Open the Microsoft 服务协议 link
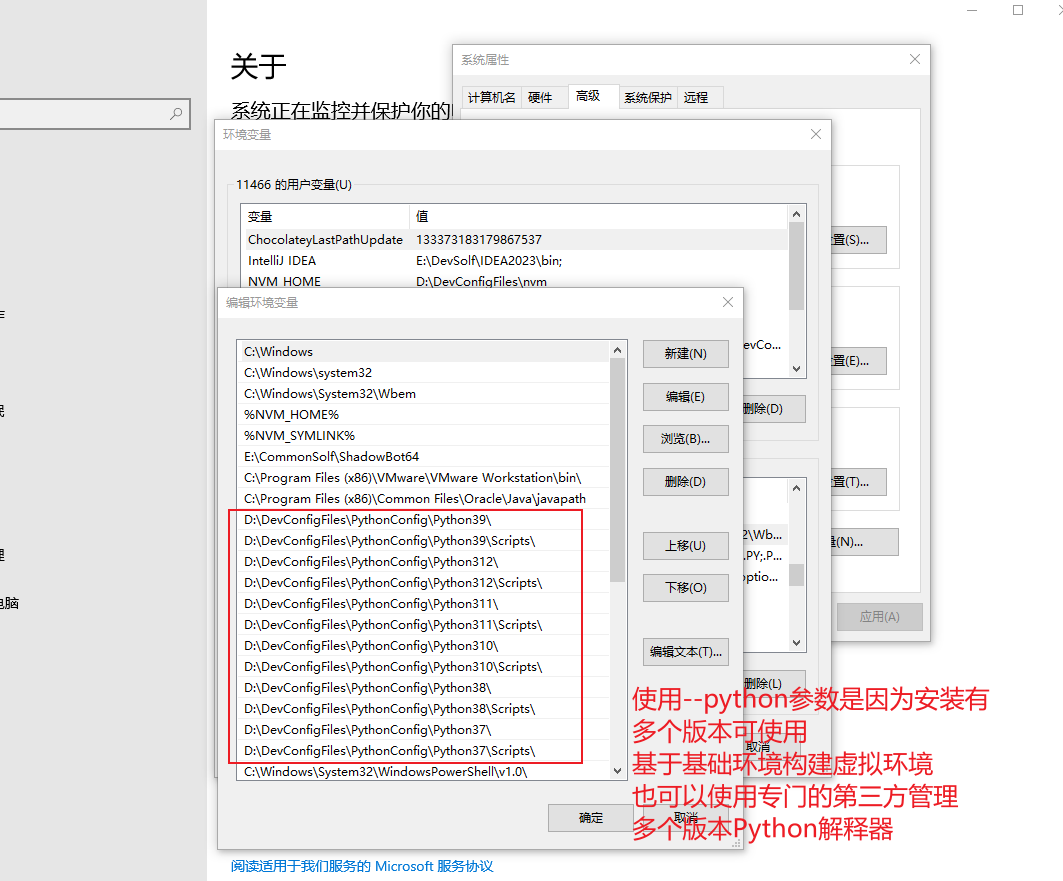Screen dimensions: 1063x881 [x=434, y=866]
